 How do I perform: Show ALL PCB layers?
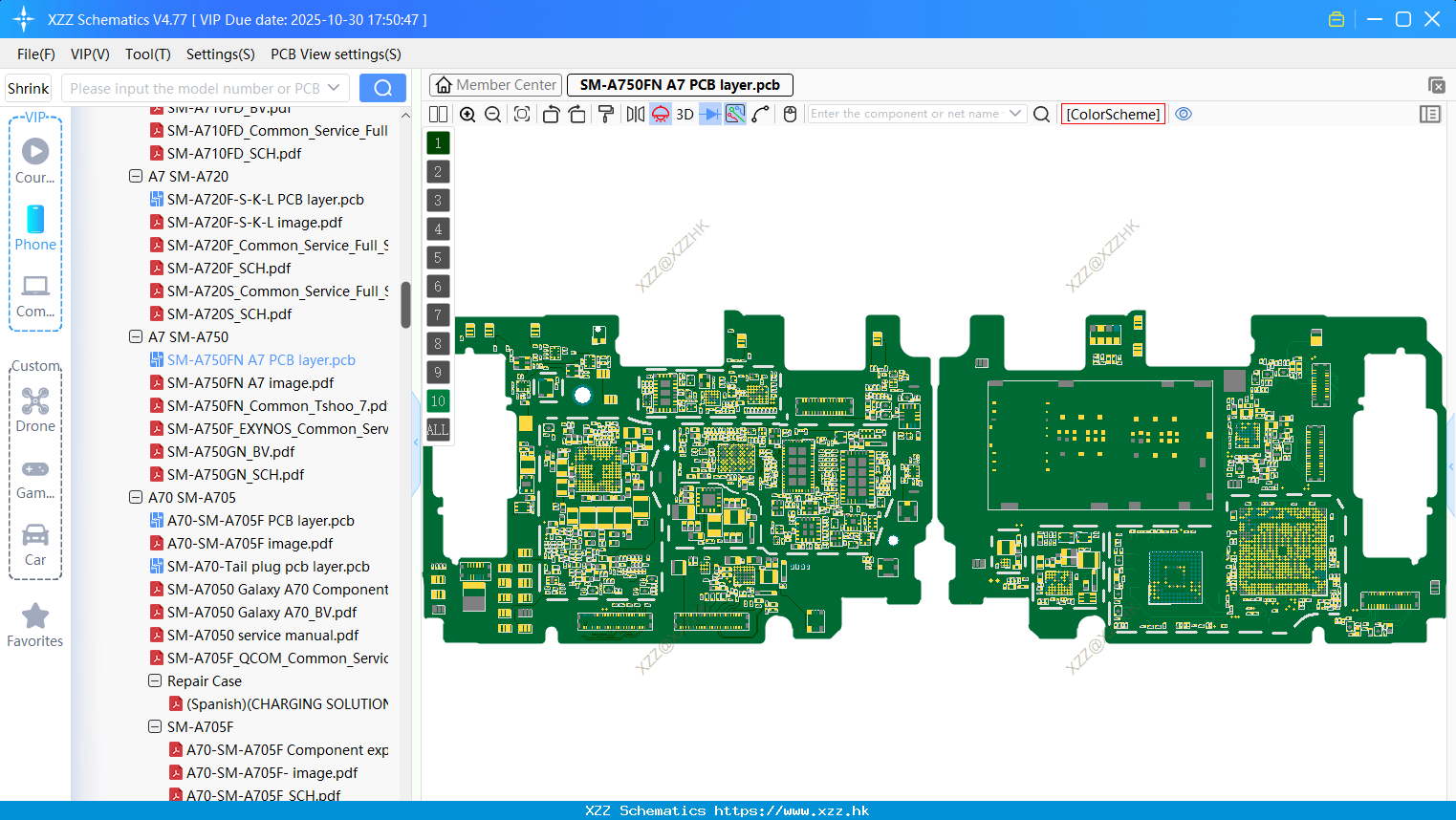pos(438,430)
